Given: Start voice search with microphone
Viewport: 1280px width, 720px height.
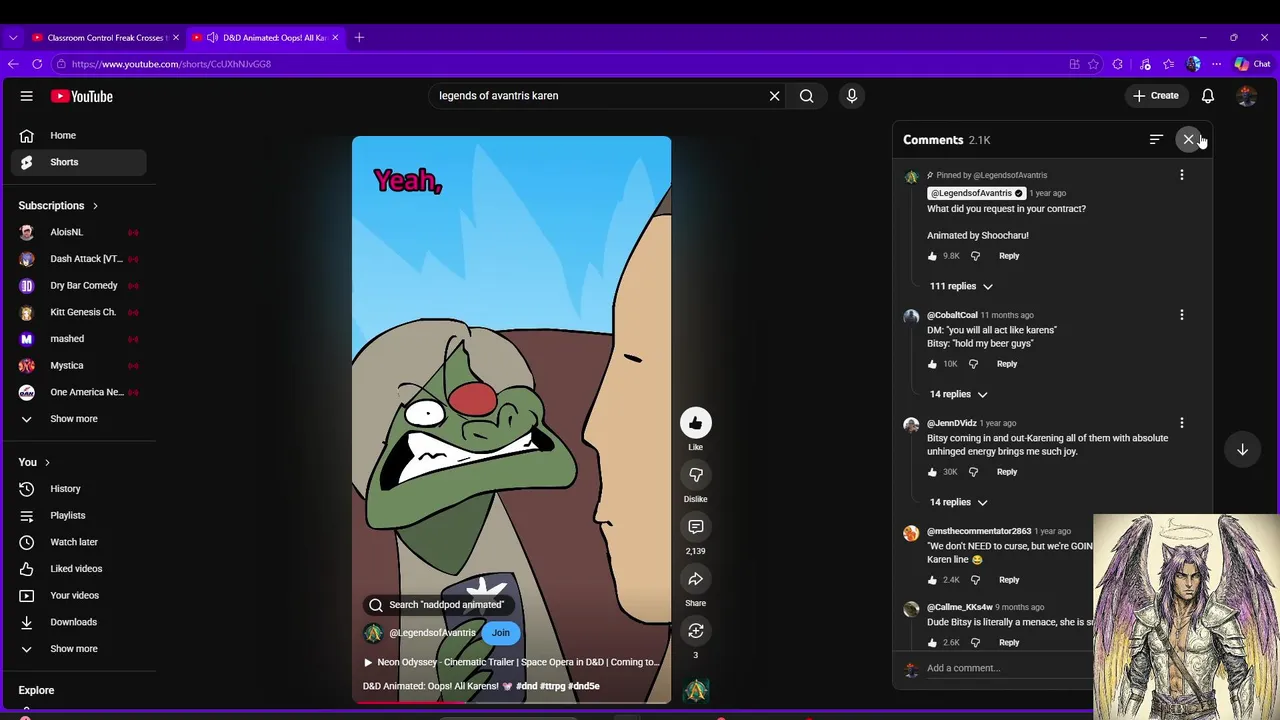Looking at the screenshot, I should pyautogui.click(x=852, y=96).
